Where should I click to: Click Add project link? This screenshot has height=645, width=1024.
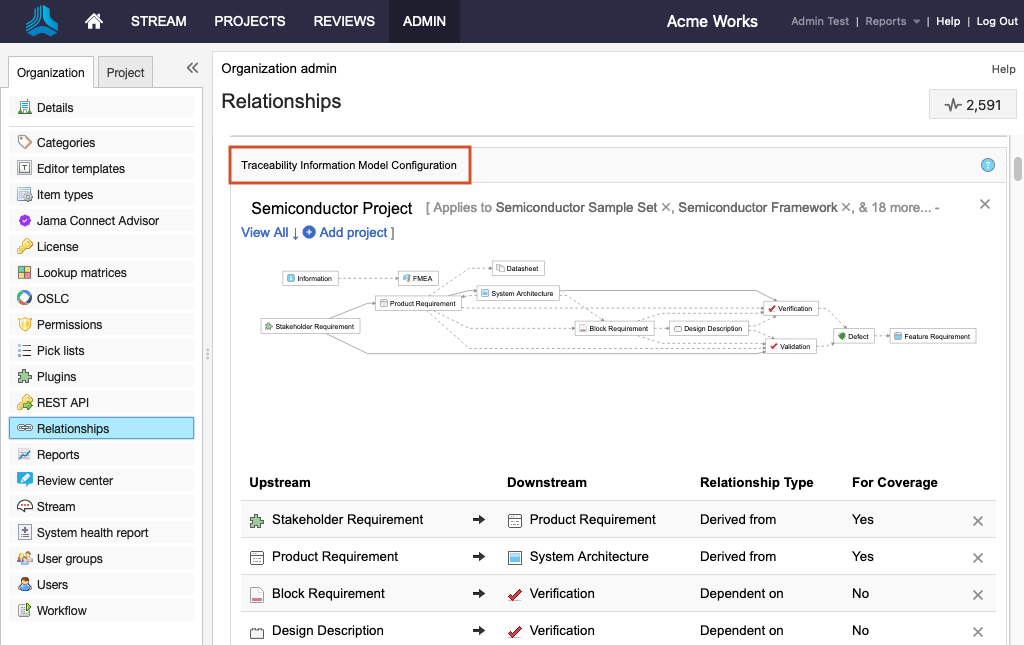(x=352, y=233)
